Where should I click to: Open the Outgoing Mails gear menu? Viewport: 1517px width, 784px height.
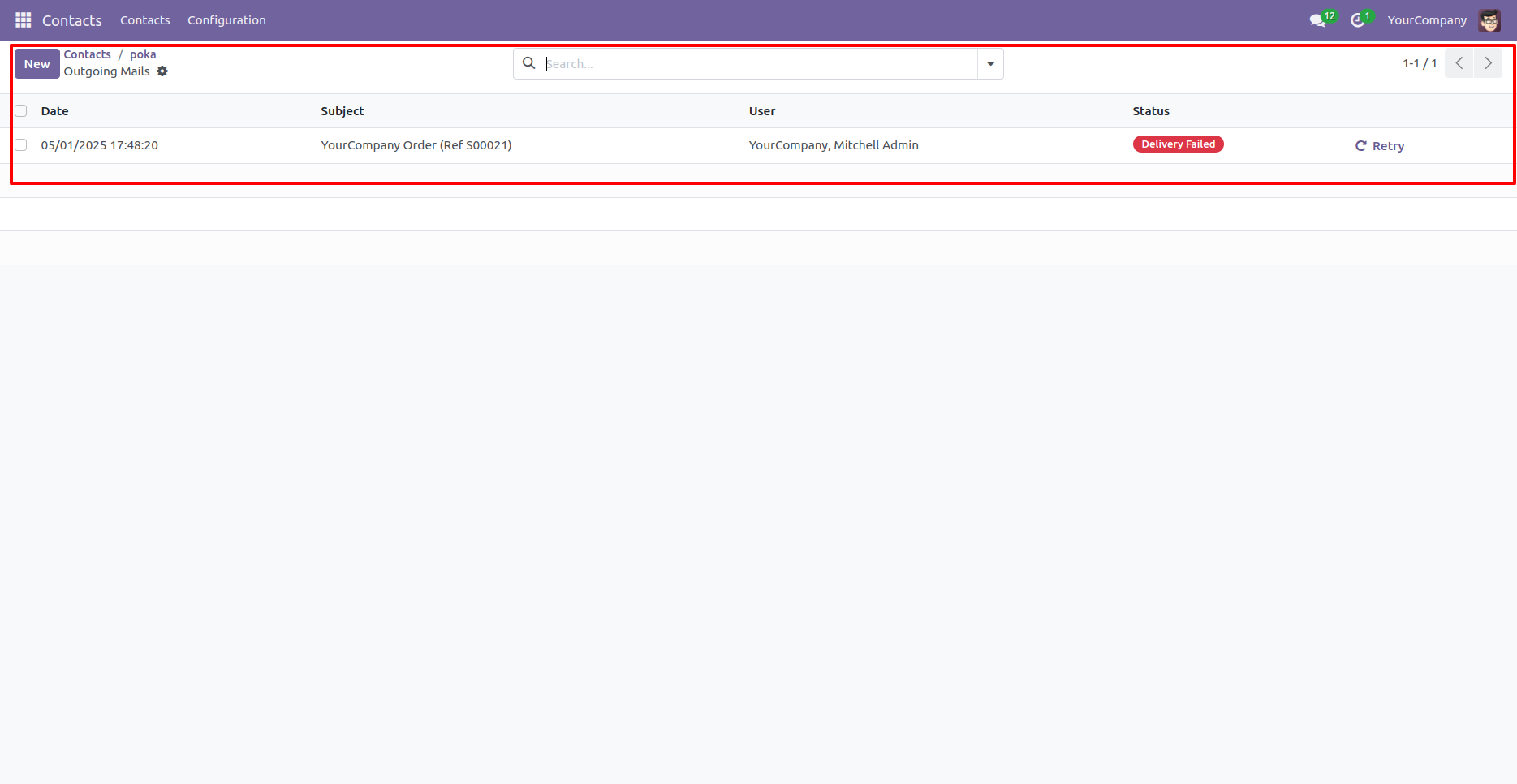(163, 71)
